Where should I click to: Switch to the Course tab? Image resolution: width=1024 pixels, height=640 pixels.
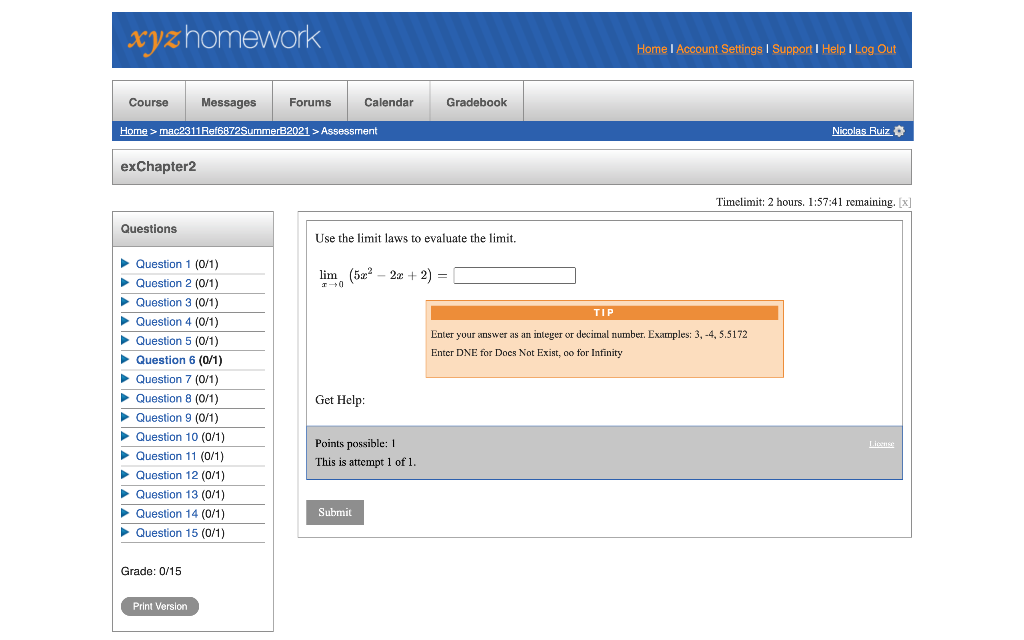(x=148, y=101)
